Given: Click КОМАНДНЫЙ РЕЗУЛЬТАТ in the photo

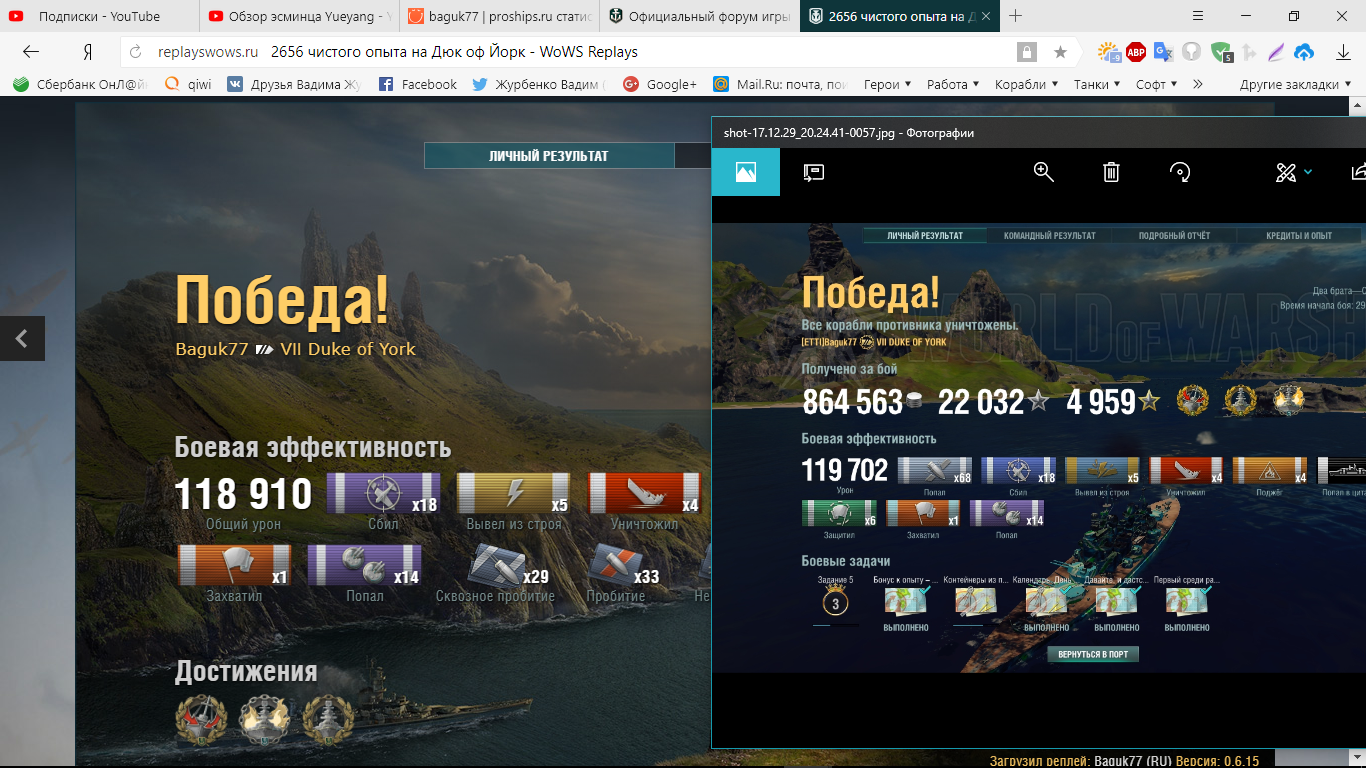Looking at the screenshot, I should 1050,236.
